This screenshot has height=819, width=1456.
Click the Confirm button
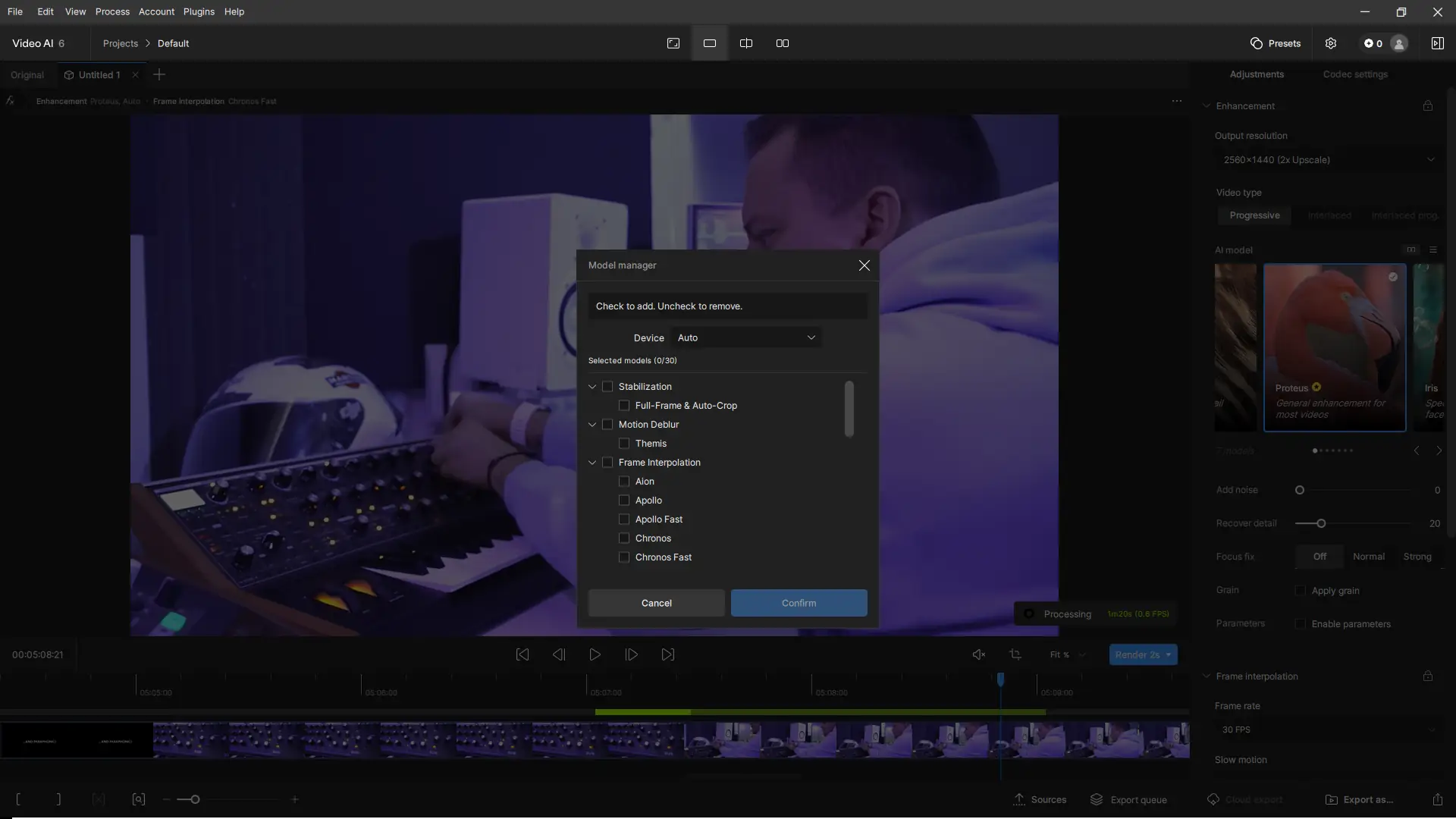tap(799, 603)
